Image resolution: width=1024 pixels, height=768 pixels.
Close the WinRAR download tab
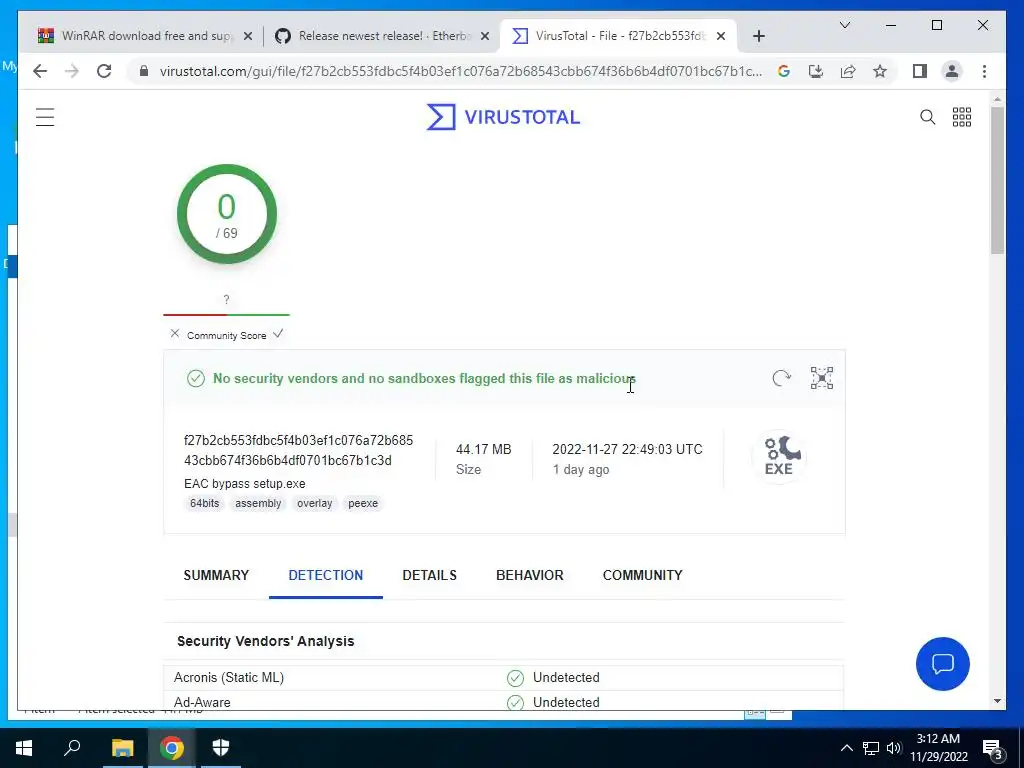(x=248, y=36)
